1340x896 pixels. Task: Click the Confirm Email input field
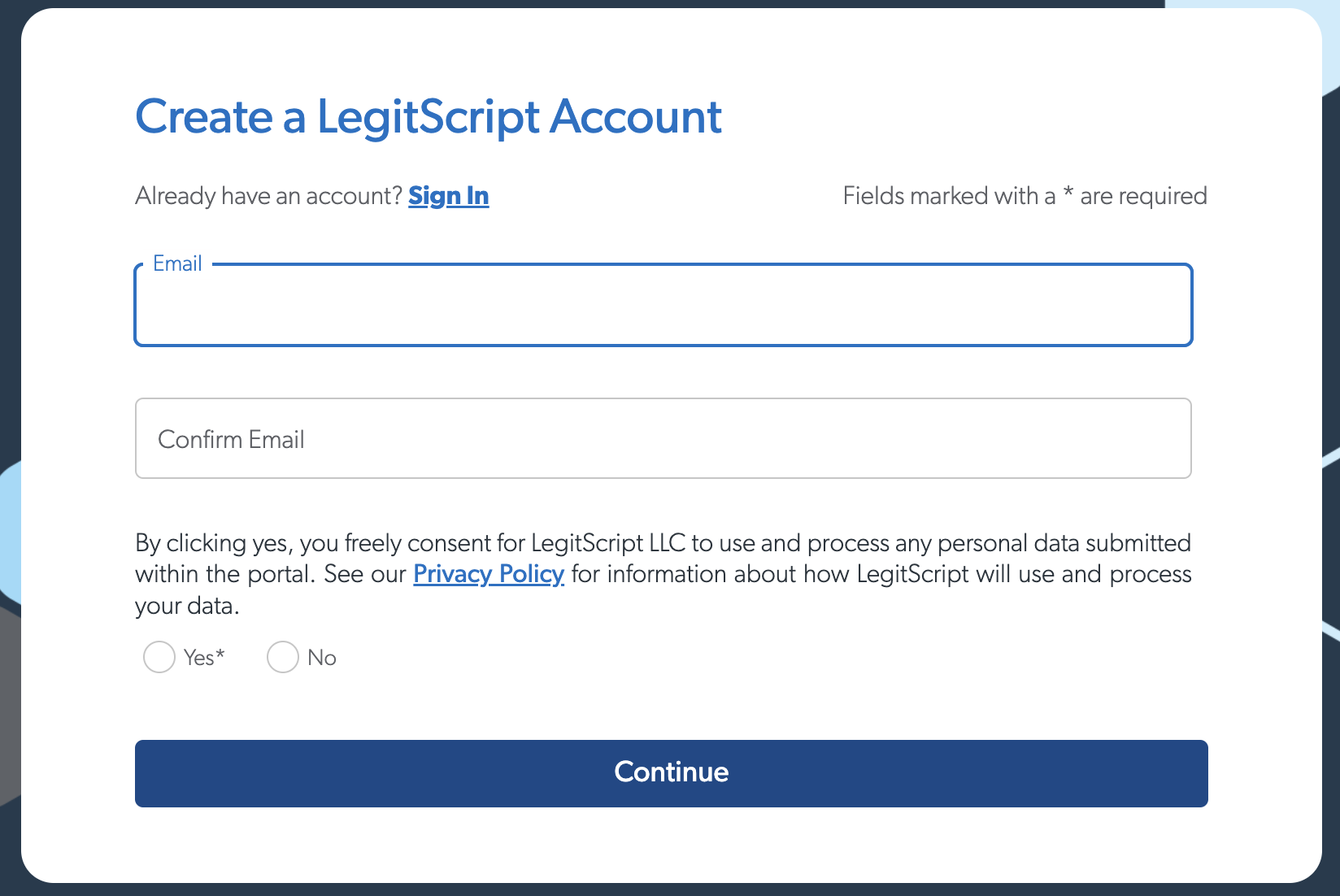click(663, 438)
